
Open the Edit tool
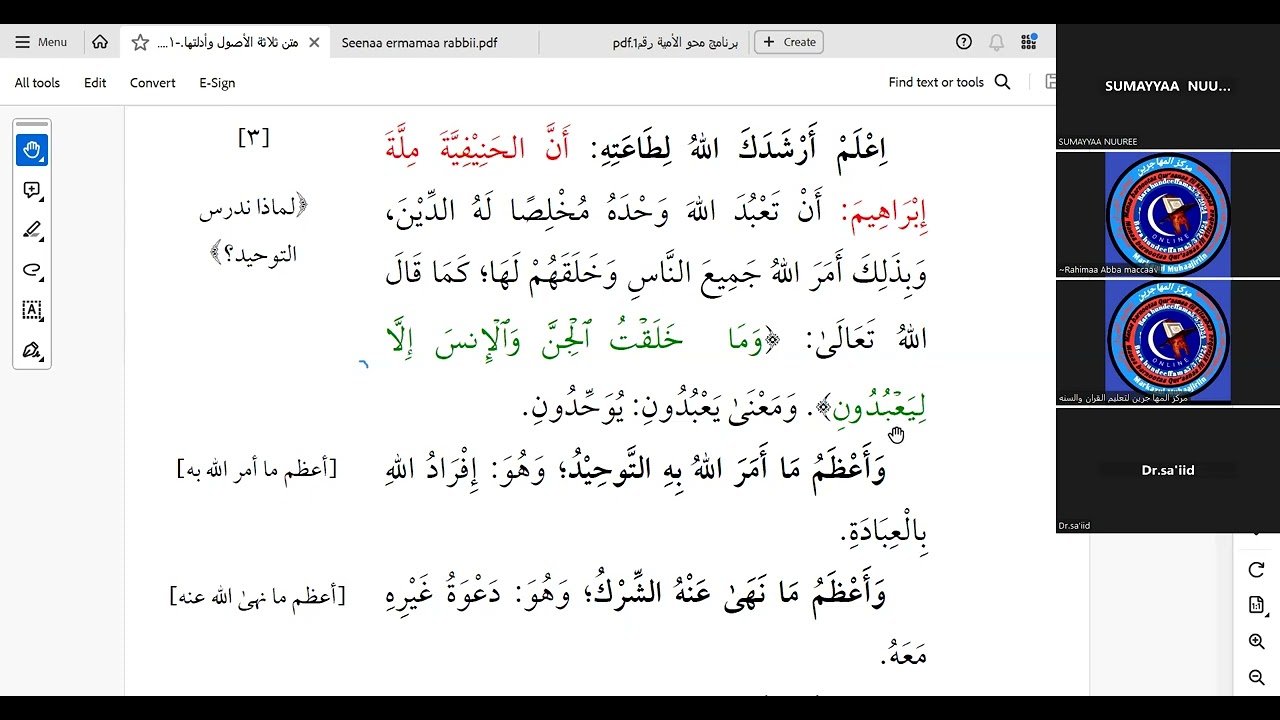(x=95, y=83)
